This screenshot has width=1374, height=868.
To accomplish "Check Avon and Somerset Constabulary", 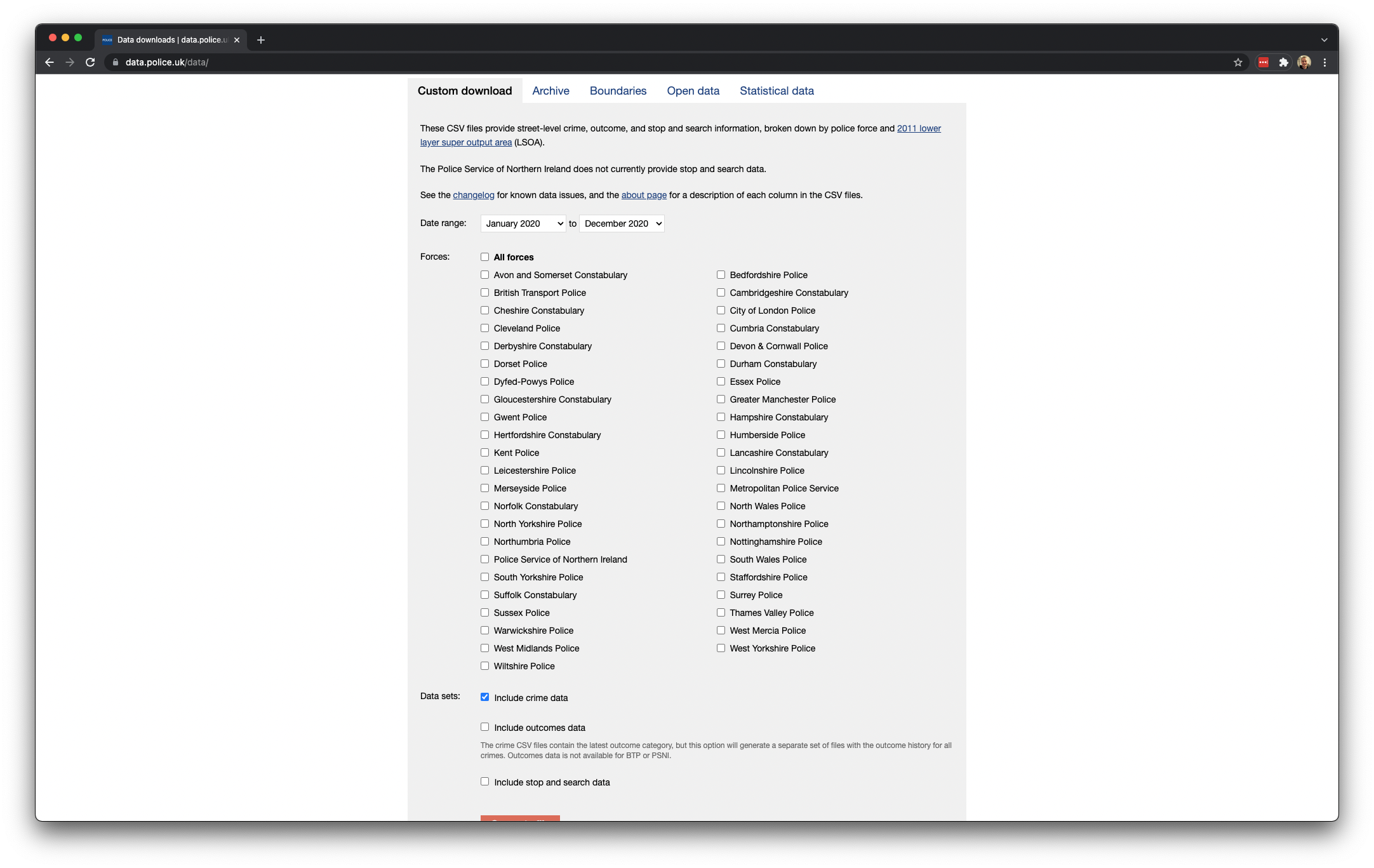I will 484,275.
